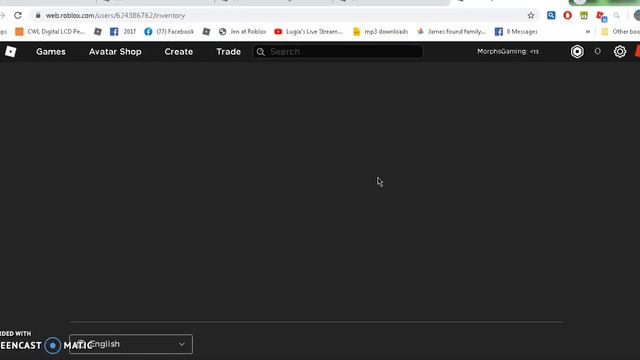Open the Jen at Roblox bookmark
The width and height of the screenshot is (640, 360).
click(242, 31)
